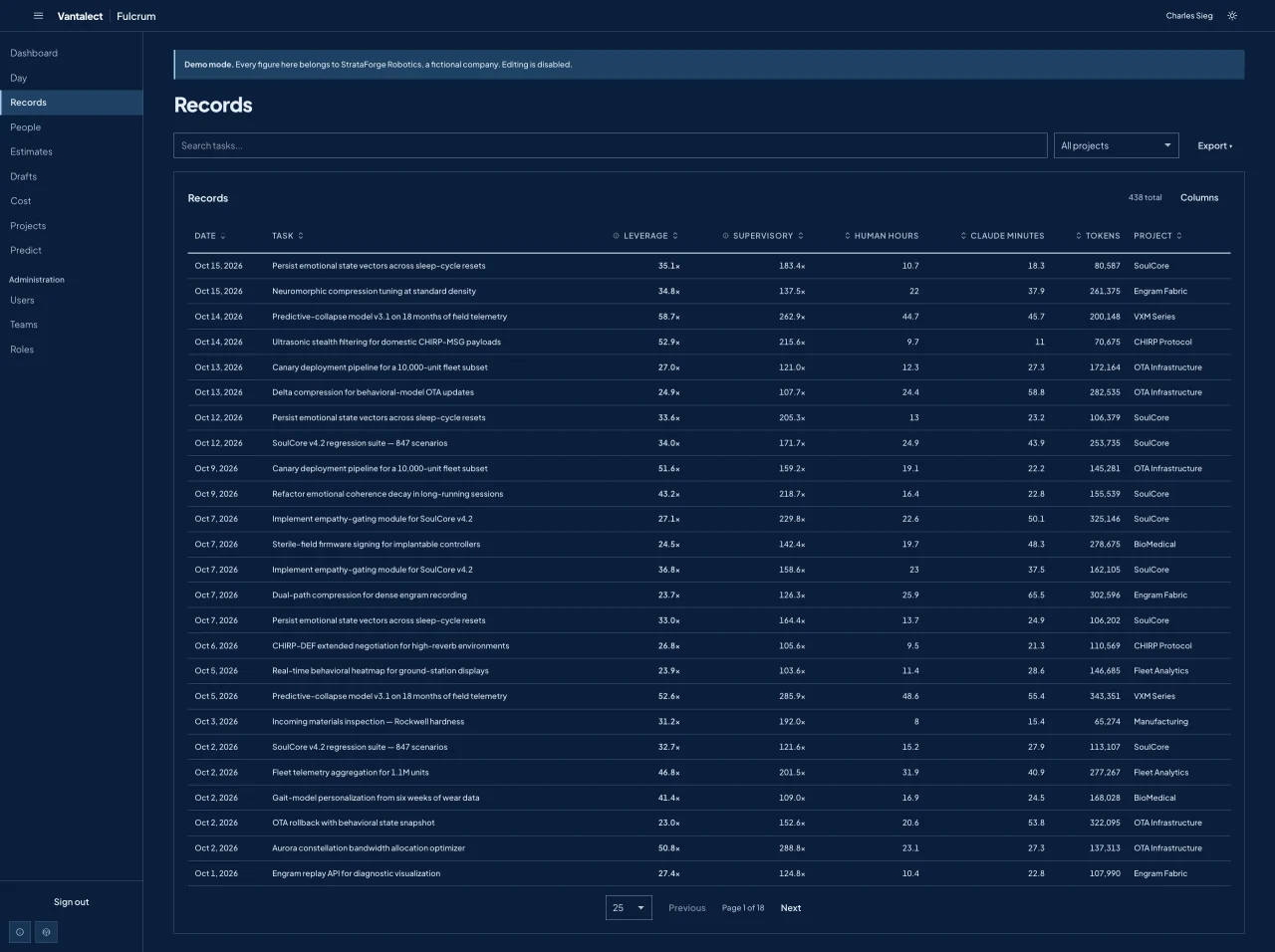The width and height of the screenshot is (1275, 952).
Task: Click the Sign out button
Action: pos(71,902)
